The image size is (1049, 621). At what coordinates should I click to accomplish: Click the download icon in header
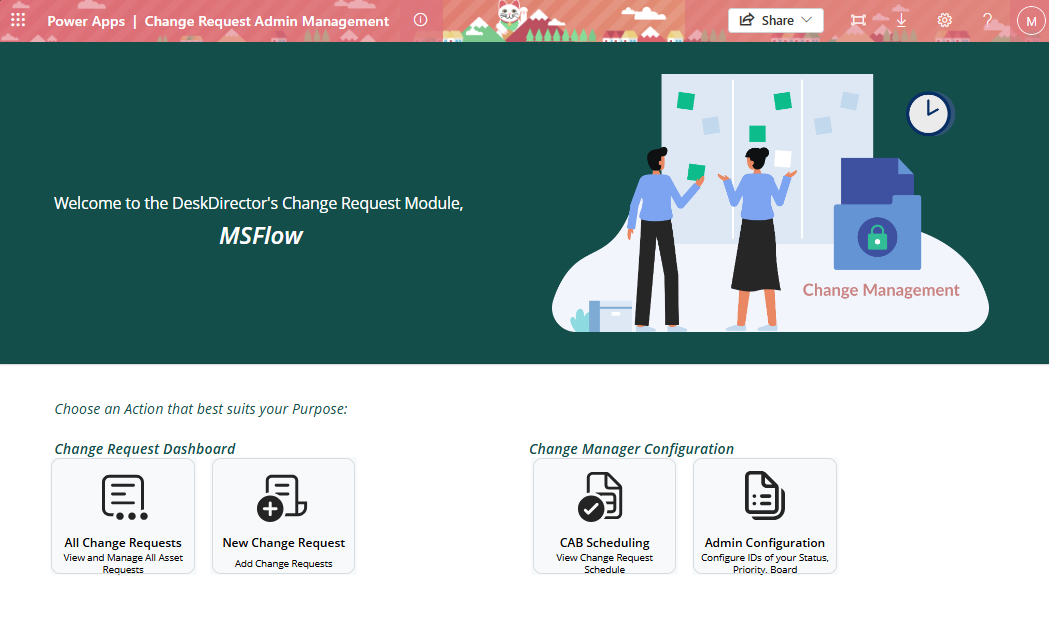(901, 20)
